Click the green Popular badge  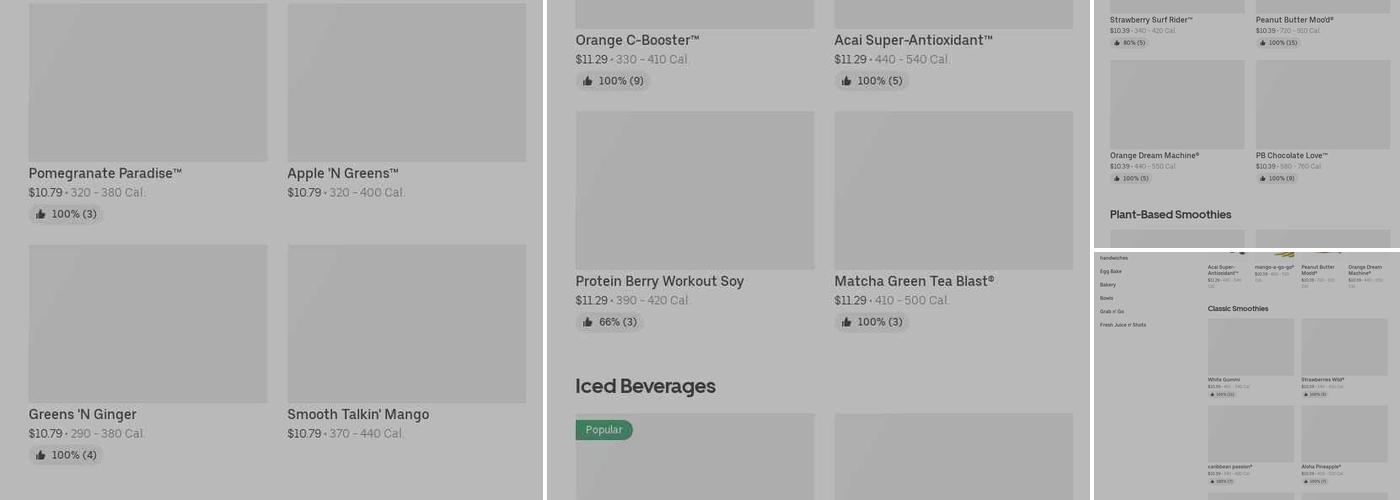pos(604,430)
